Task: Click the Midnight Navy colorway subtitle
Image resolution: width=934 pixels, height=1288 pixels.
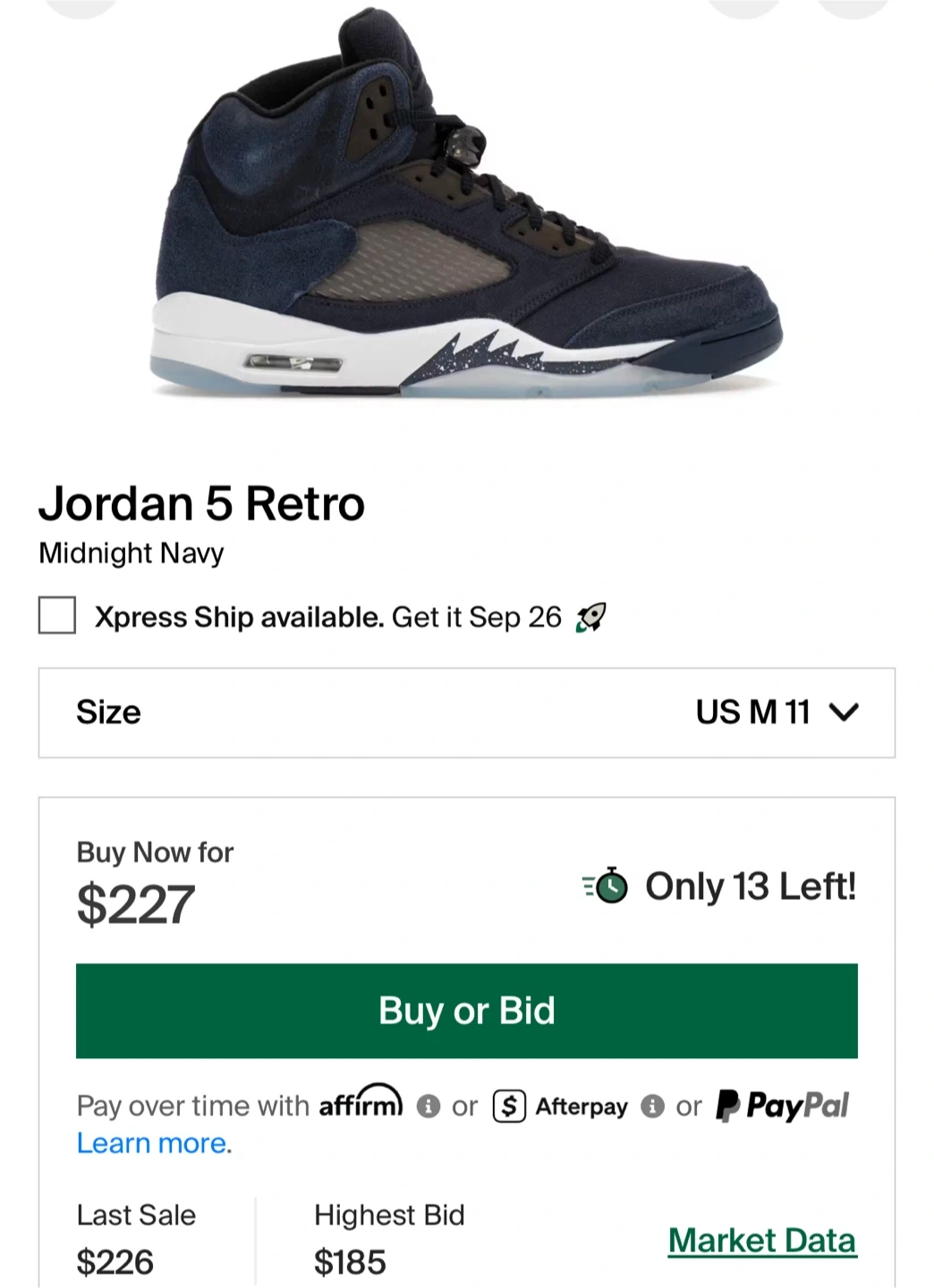Action: pyautogui.click(x=132, y=554)
